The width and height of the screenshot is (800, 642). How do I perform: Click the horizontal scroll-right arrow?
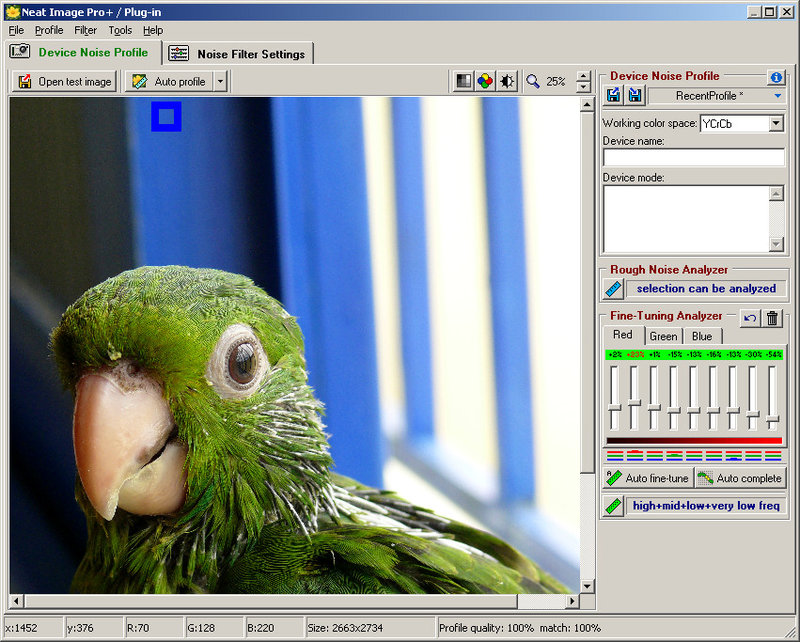572,601
